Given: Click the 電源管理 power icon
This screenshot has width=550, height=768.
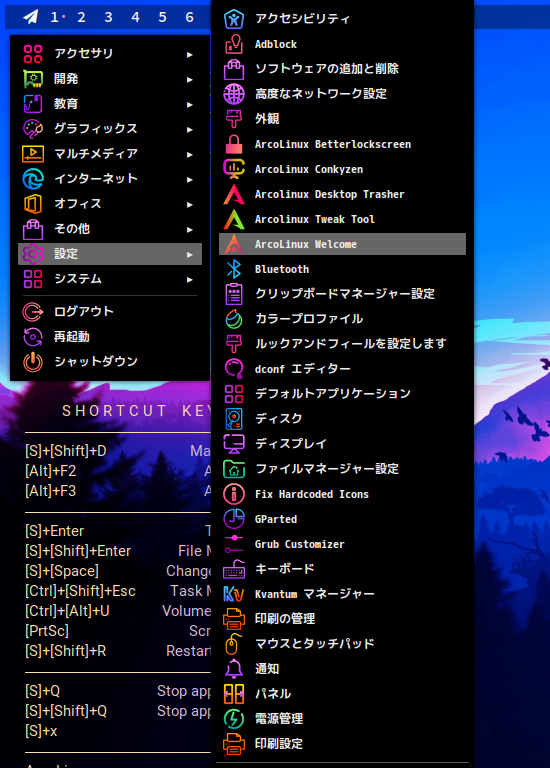Looking at the screenshot, I should click(x=234, y=719).
